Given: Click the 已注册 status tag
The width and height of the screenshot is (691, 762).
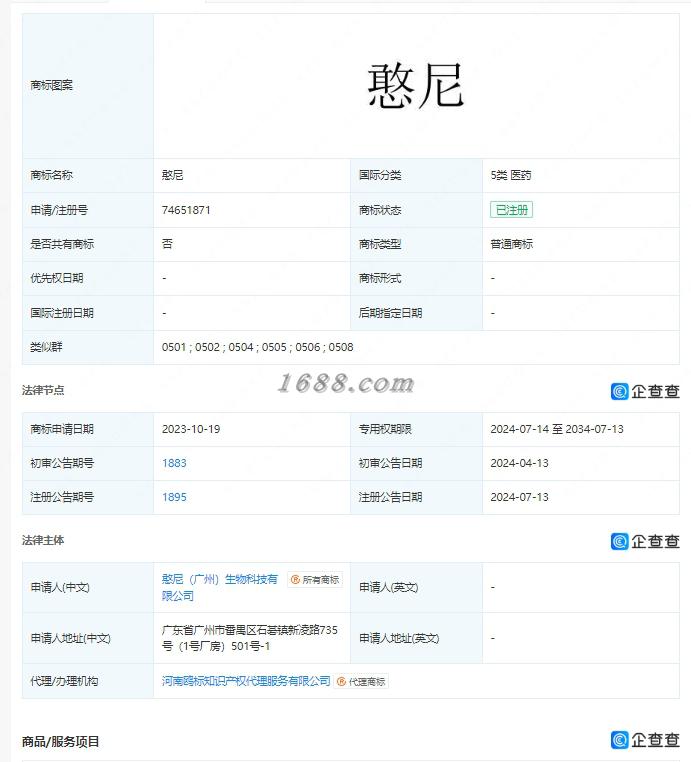Looking at the screenshot, I should 511,210.
